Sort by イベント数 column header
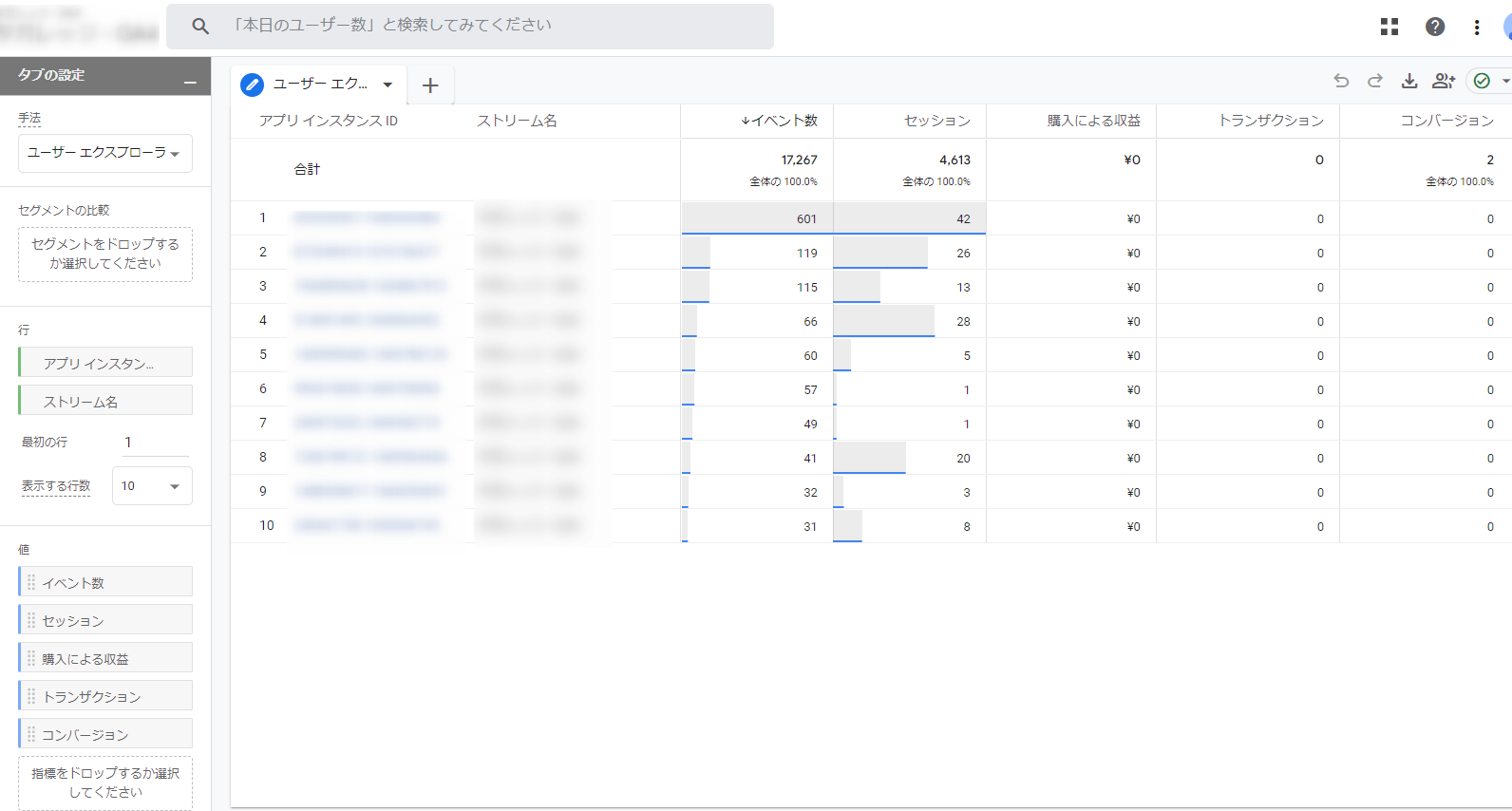Screen dimensions: 1512x811 point(779,121)
